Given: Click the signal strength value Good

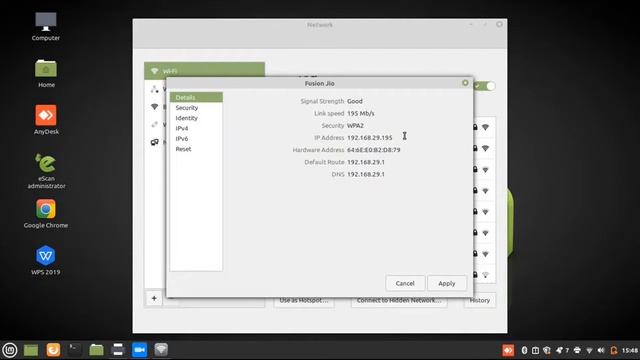Looking at the screenshot, I should pyautogui.click(x=355, y=101).
